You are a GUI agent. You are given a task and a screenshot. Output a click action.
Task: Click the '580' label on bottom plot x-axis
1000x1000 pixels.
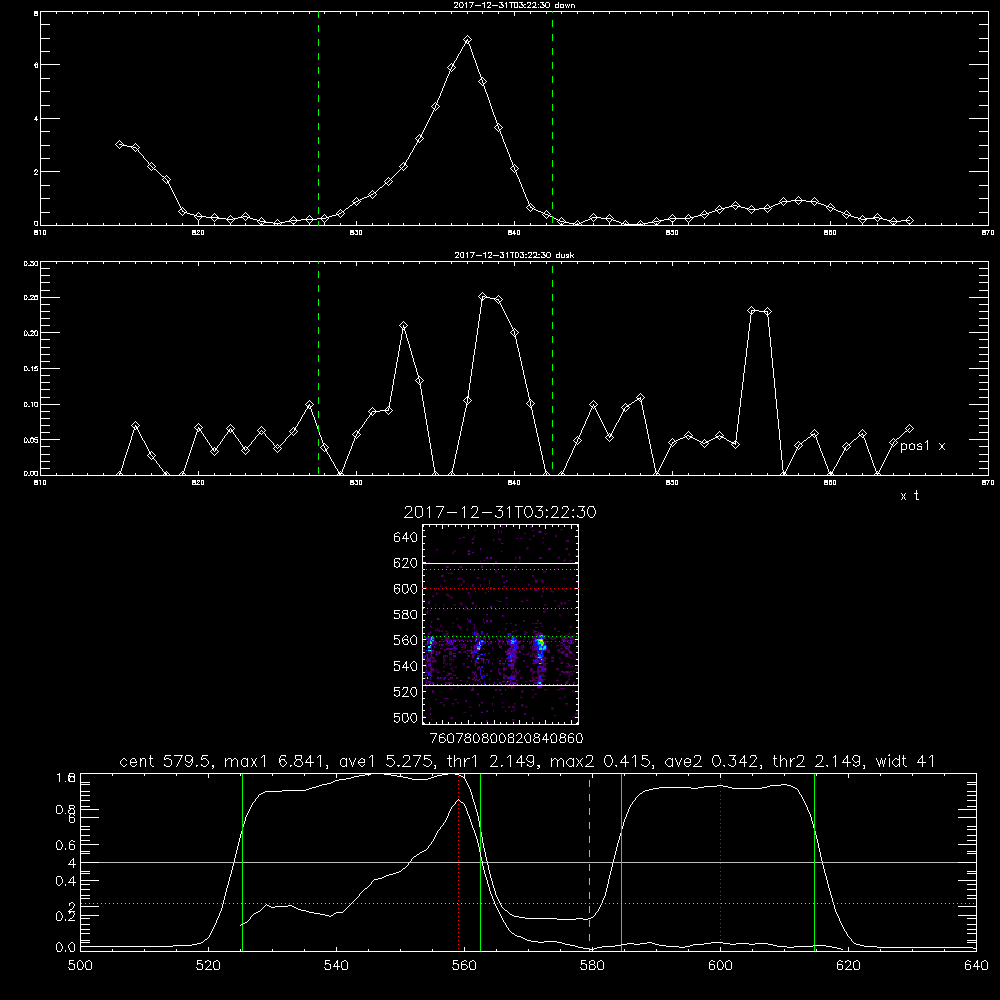592,966
